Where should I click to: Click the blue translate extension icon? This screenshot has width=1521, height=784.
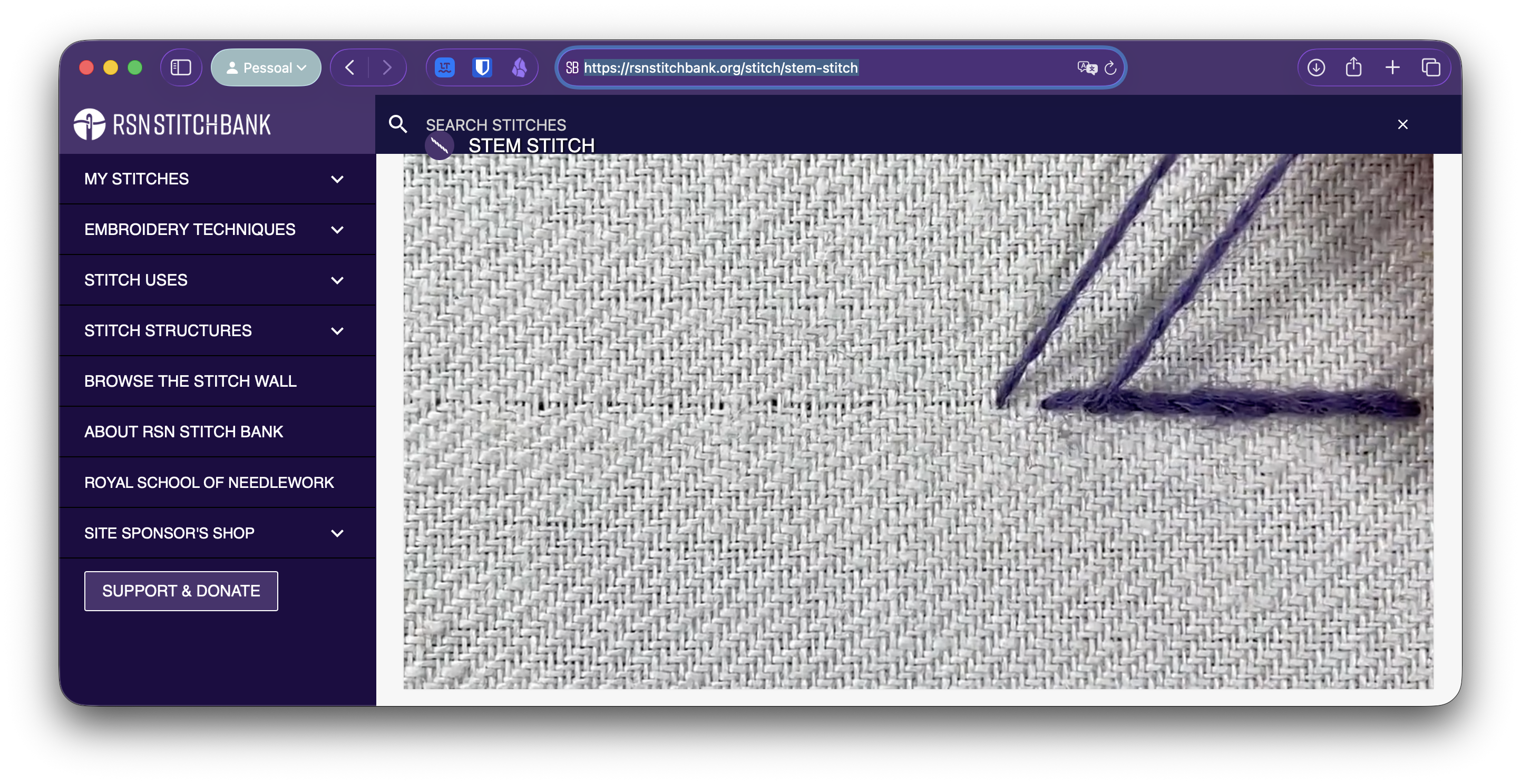click(445, 67)
